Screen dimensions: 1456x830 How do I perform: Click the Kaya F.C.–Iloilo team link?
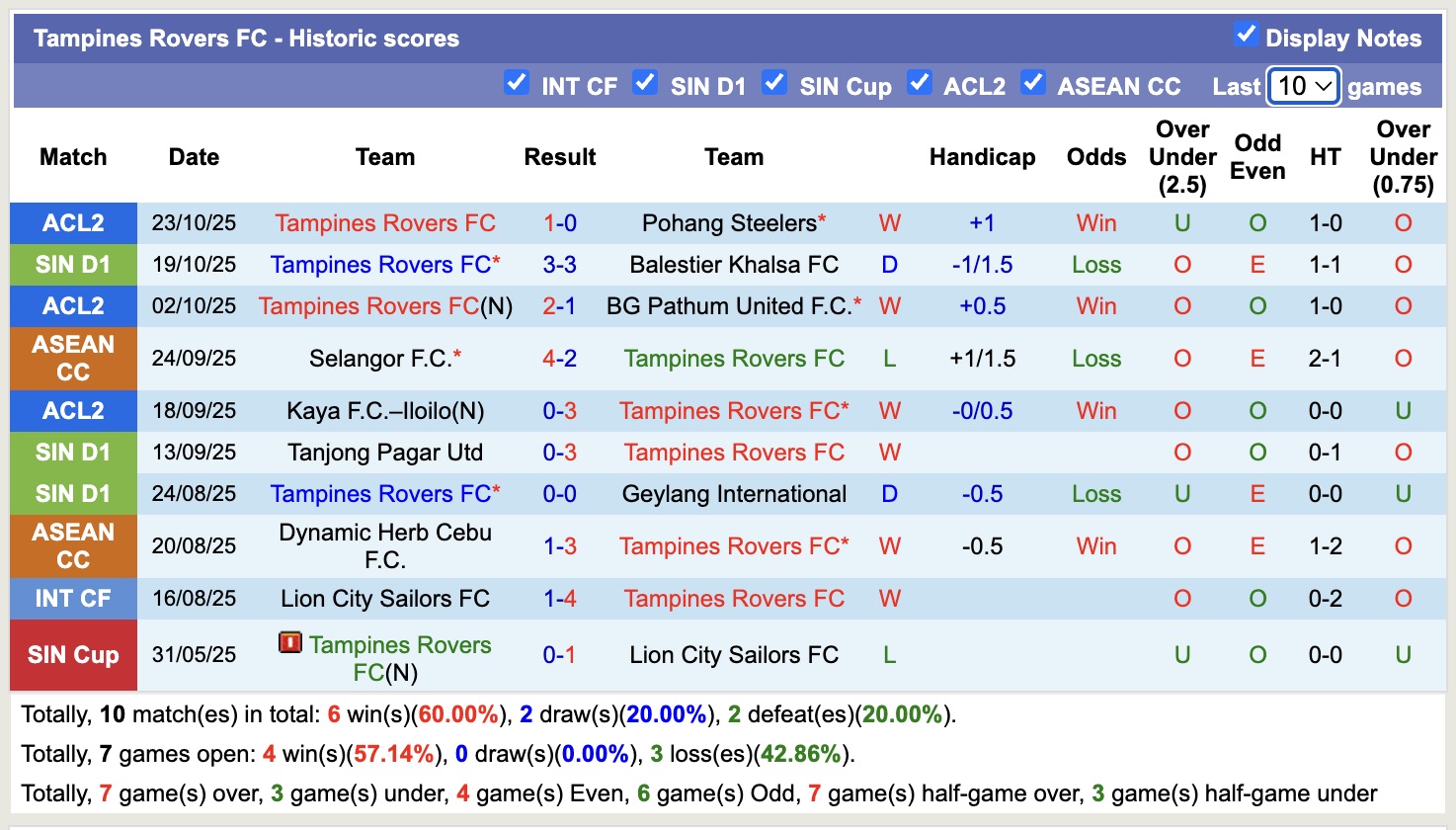point(369,411)
